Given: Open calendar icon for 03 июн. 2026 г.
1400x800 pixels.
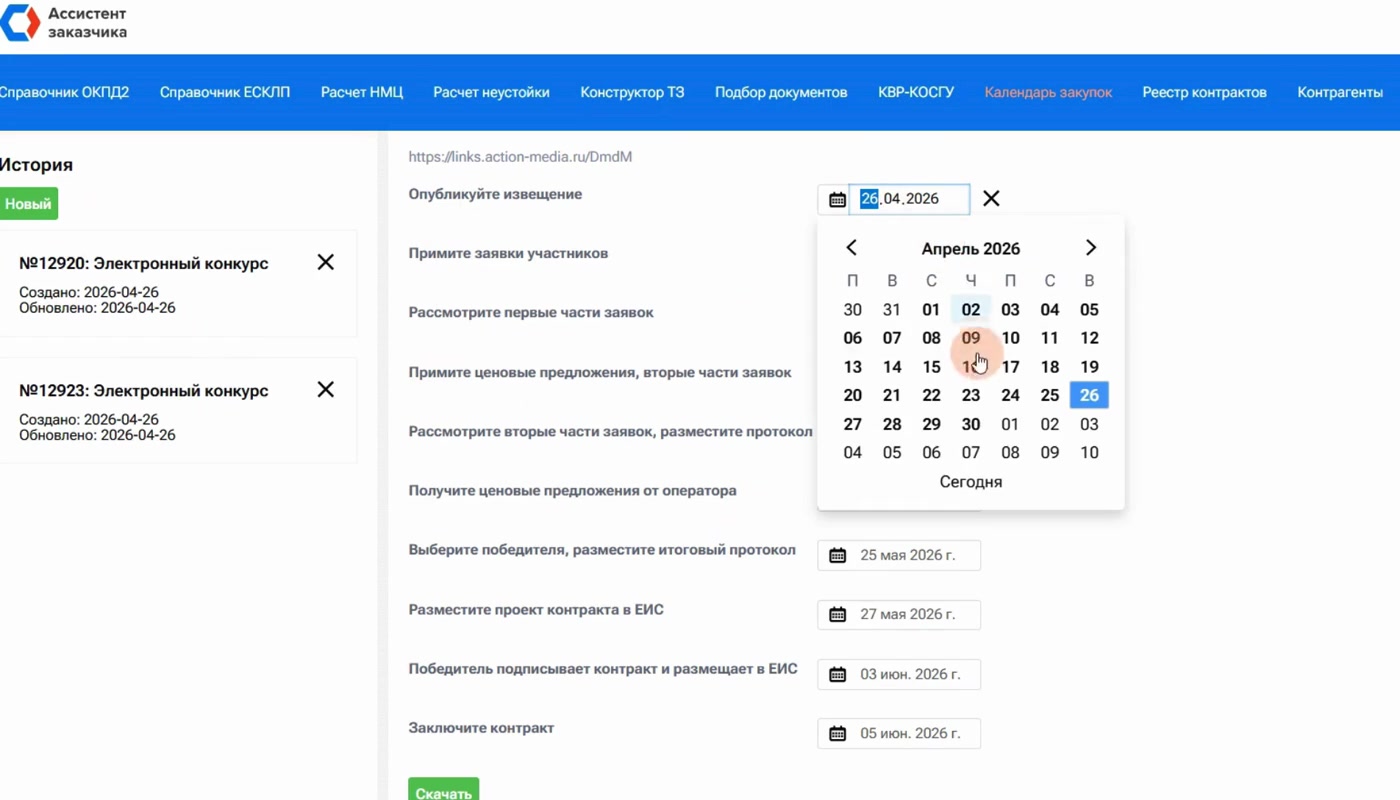Looking at the screenshot, I should click(x=838, y=674).
